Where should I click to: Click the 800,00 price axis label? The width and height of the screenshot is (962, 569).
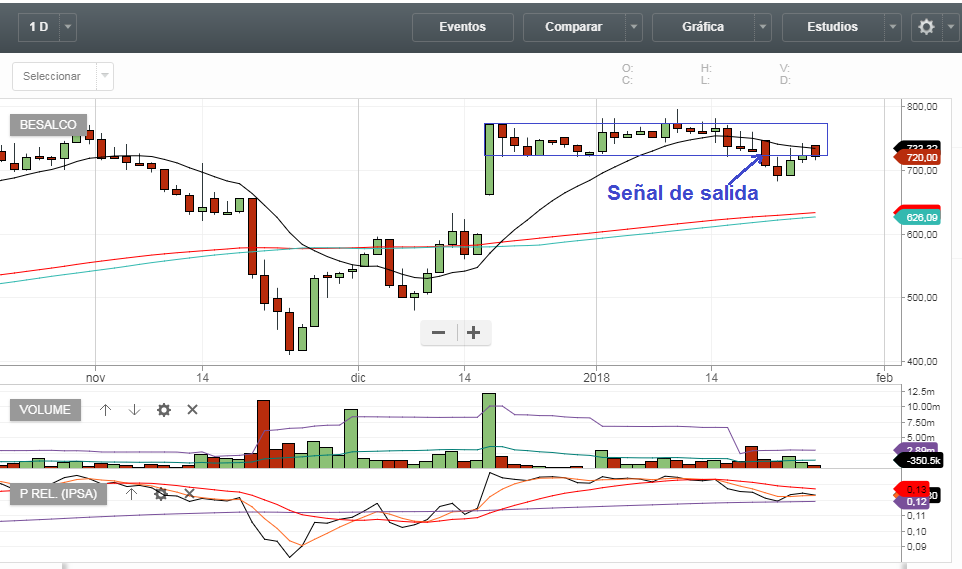[x=922, y=106]
